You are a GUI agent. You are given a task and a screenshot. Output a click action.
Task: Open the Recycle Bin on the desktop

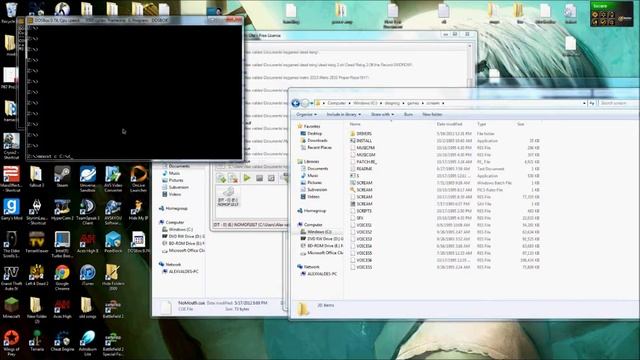point(10,12)
